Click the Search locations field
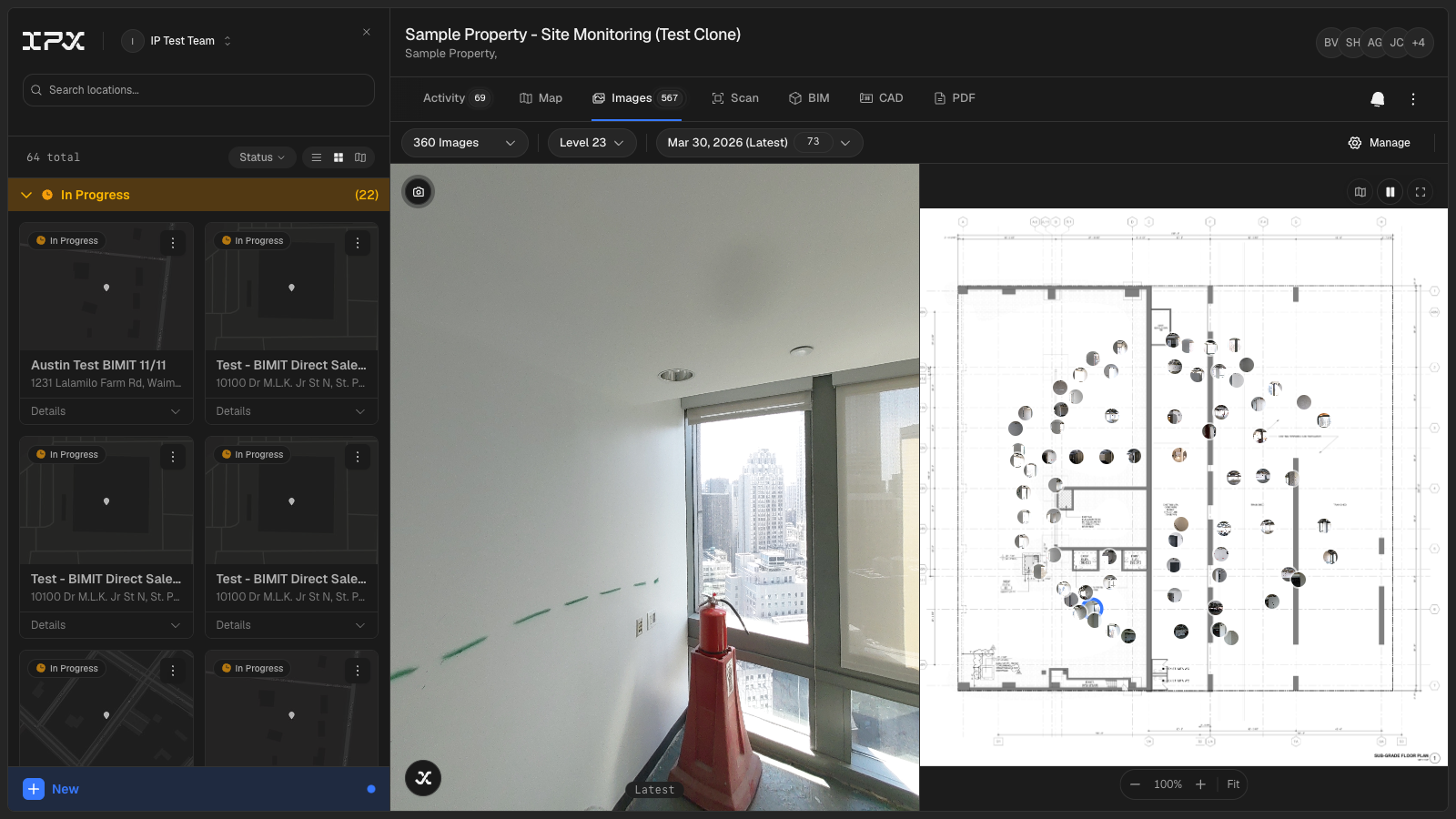Image resolution: width=1456 pixels, height=819 pixels. click(x=198, y=90)
